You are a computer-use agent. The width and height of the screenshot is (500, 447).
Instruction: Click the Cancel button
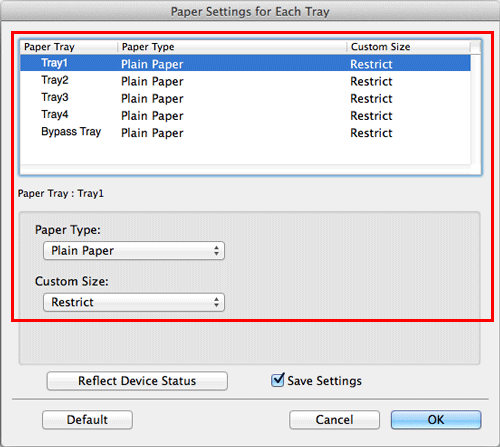(334, 420)
